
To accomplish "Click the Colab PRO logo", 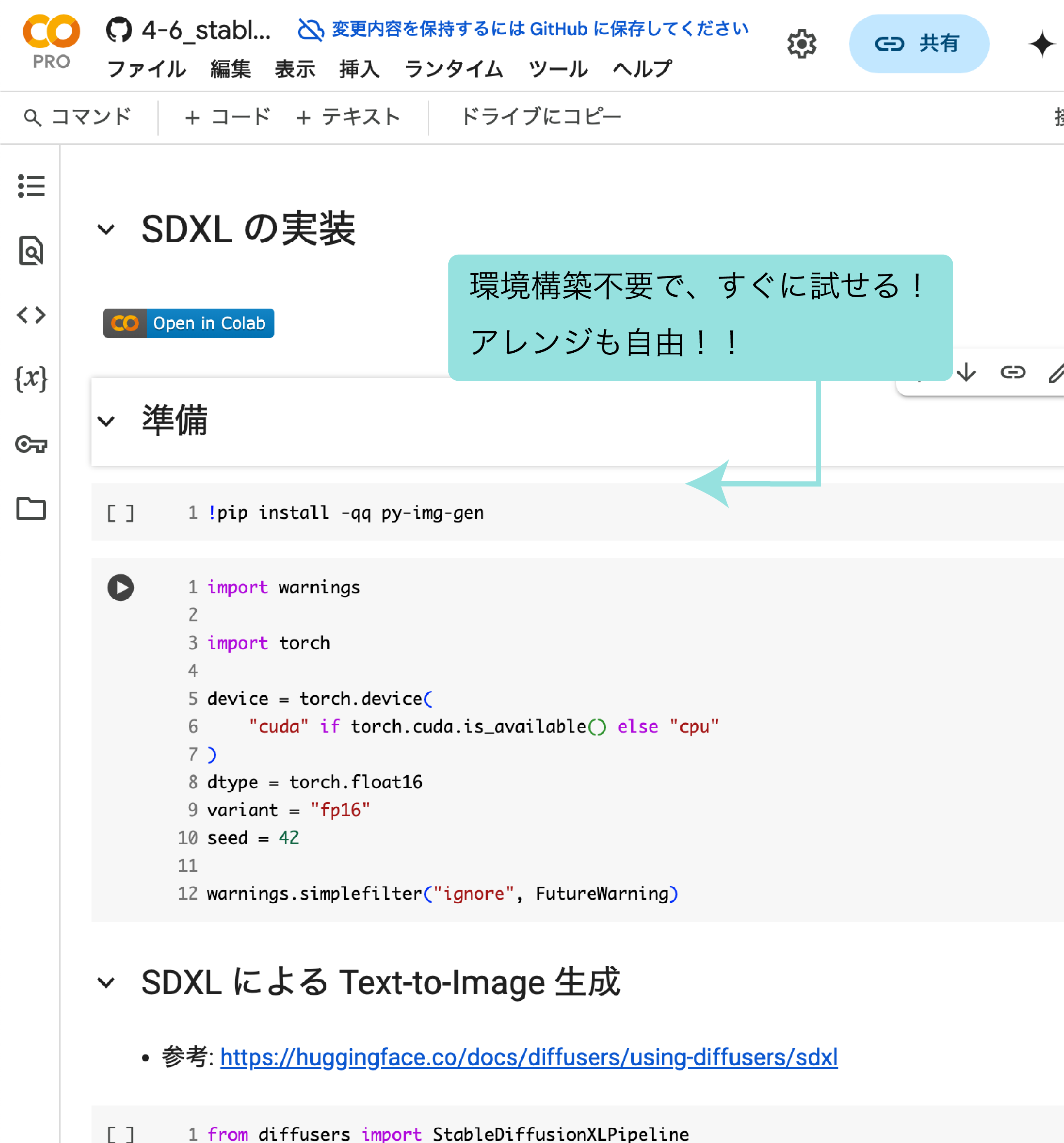I will point(51,41).
